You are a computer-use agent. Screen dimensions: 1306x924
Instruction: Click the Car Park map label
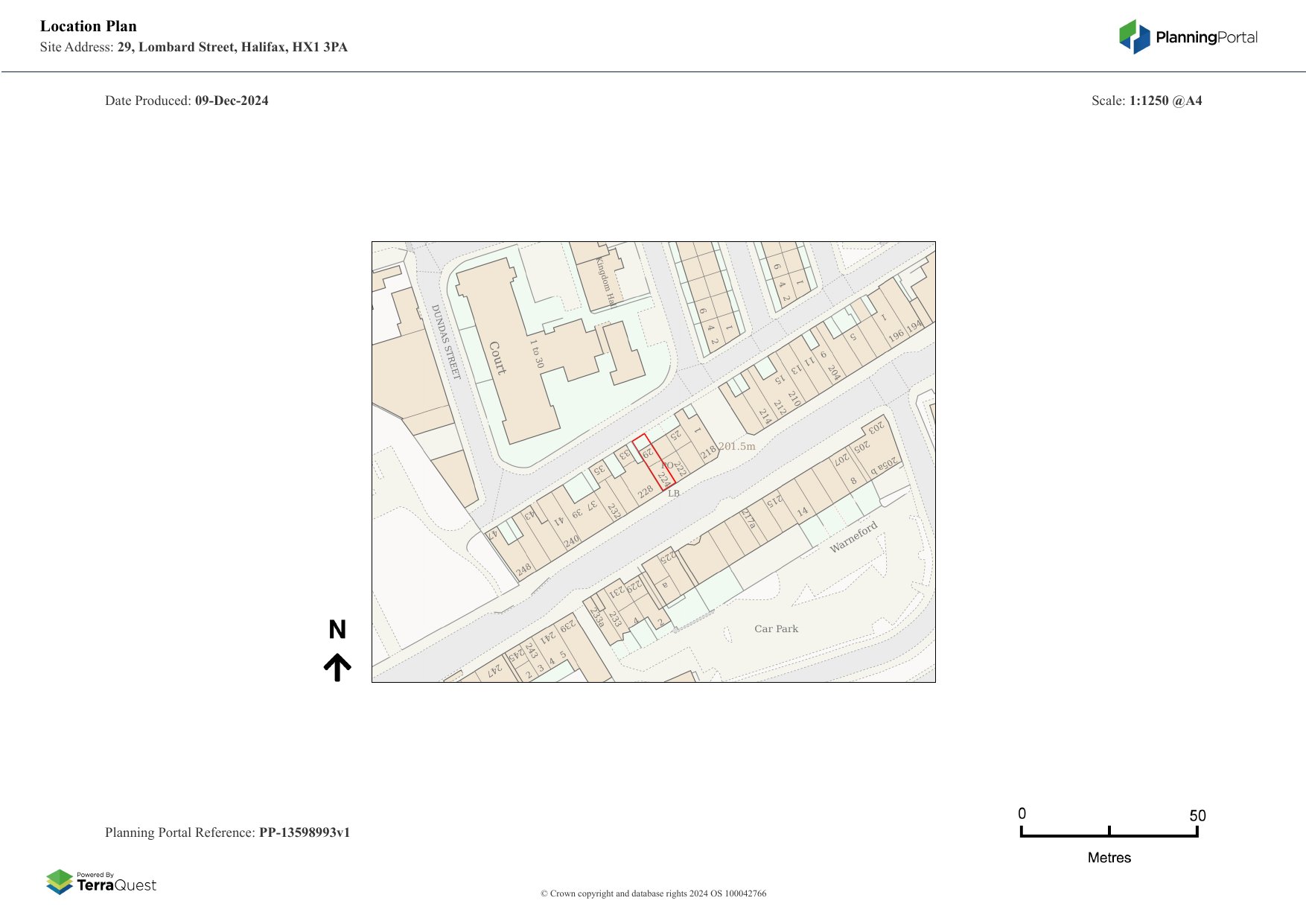pos(776,628)
